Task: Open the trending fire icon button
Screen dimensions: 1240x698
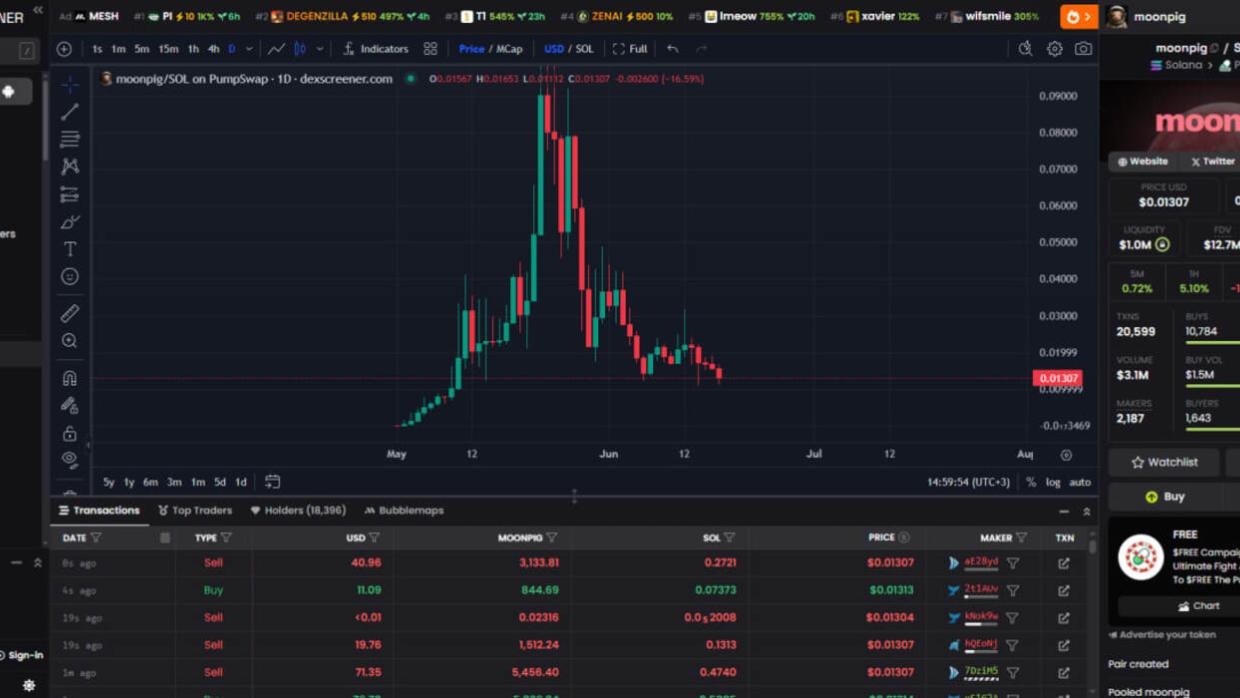Action: point(1078,16)
